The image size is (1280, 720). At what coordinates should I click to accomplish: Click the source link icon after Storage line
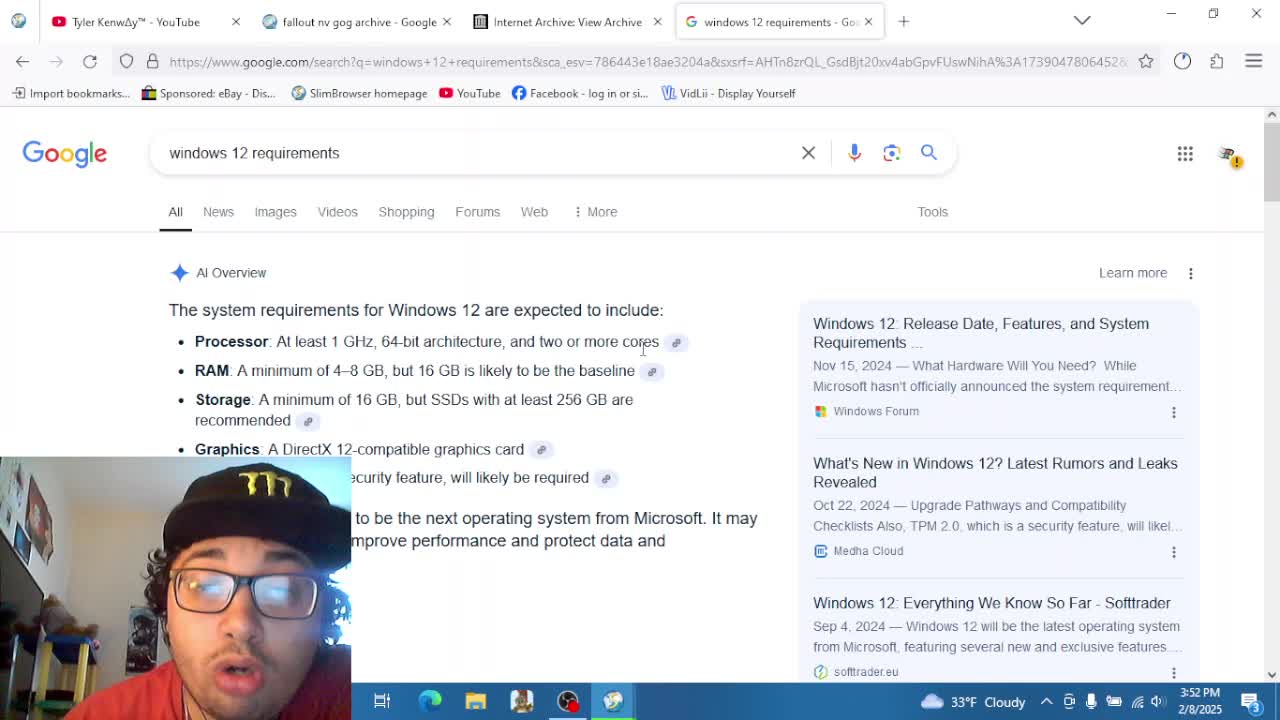[x=308, y=422]
